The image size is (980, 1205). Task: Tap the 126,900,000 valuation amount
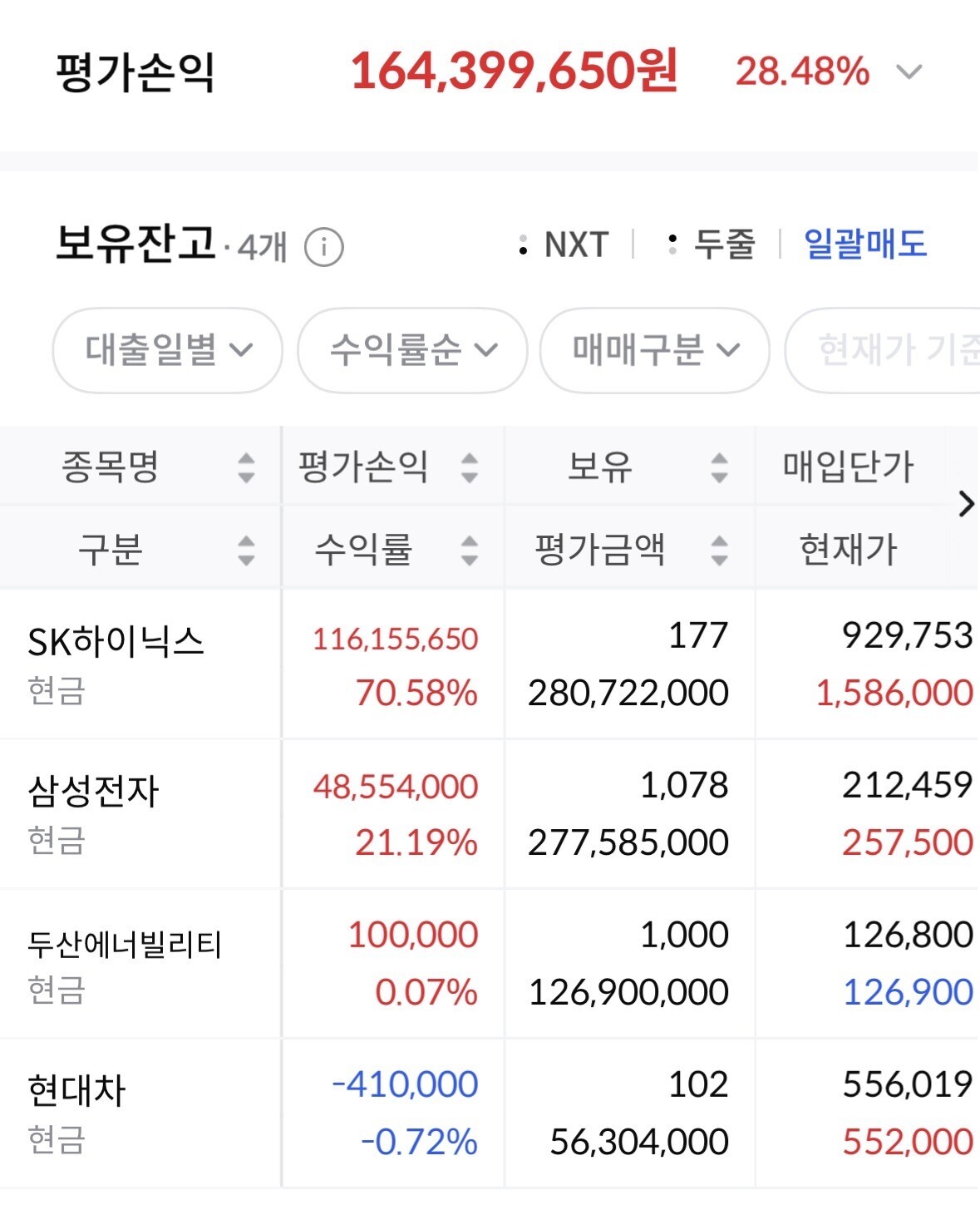[628, 992]
